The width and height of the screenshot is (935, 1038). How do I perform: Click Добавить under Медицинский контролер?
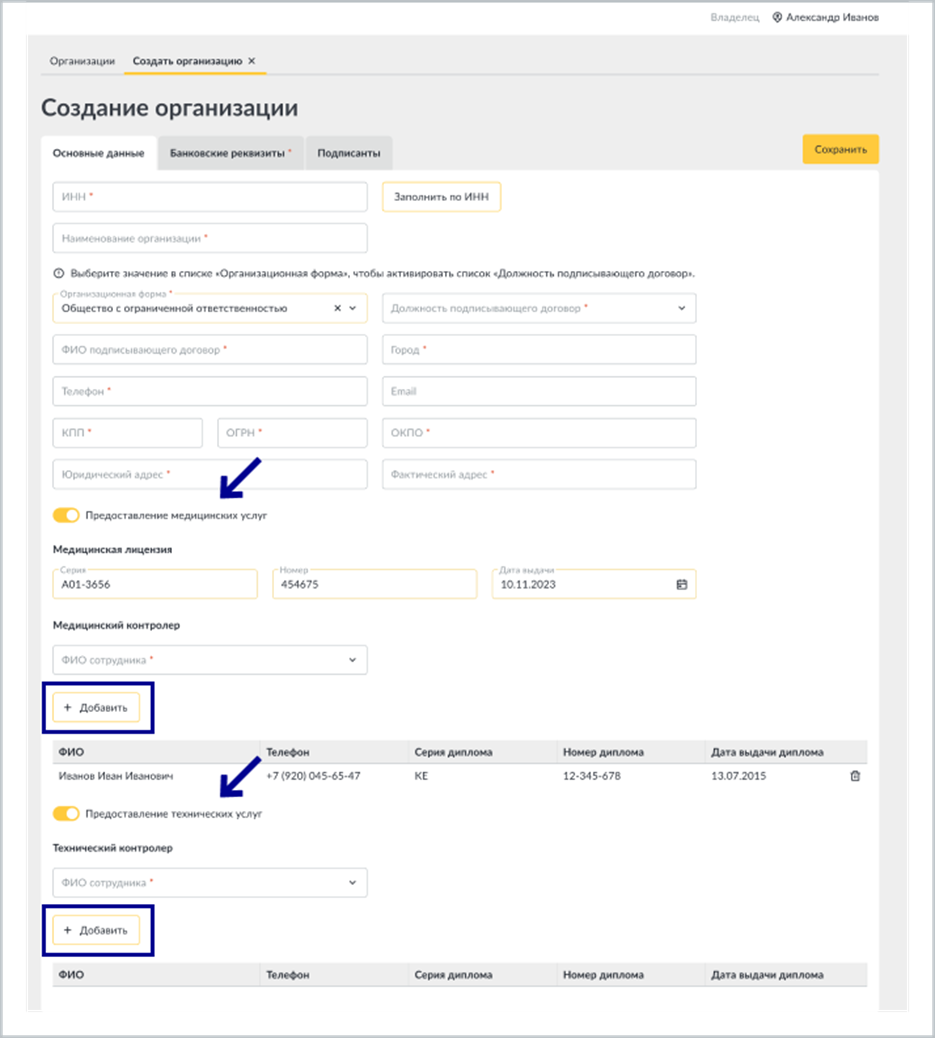[x=96, y=708]
